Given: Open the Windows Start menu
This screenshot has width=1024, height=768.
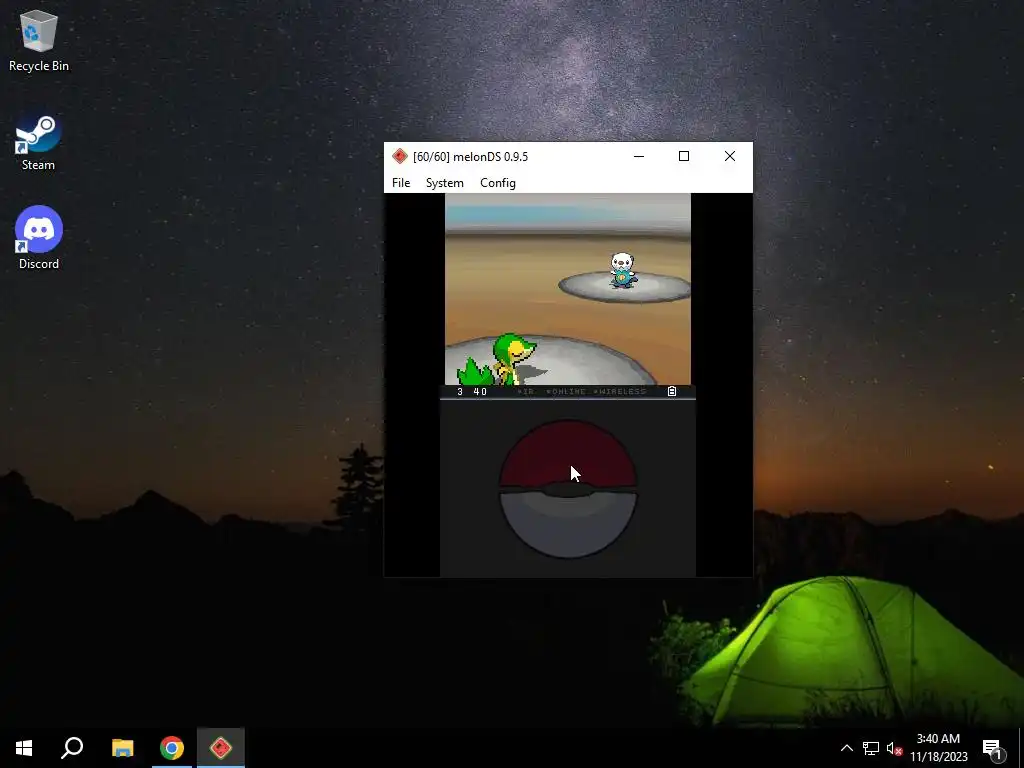Looking at the screenshot, I should 24,748.
